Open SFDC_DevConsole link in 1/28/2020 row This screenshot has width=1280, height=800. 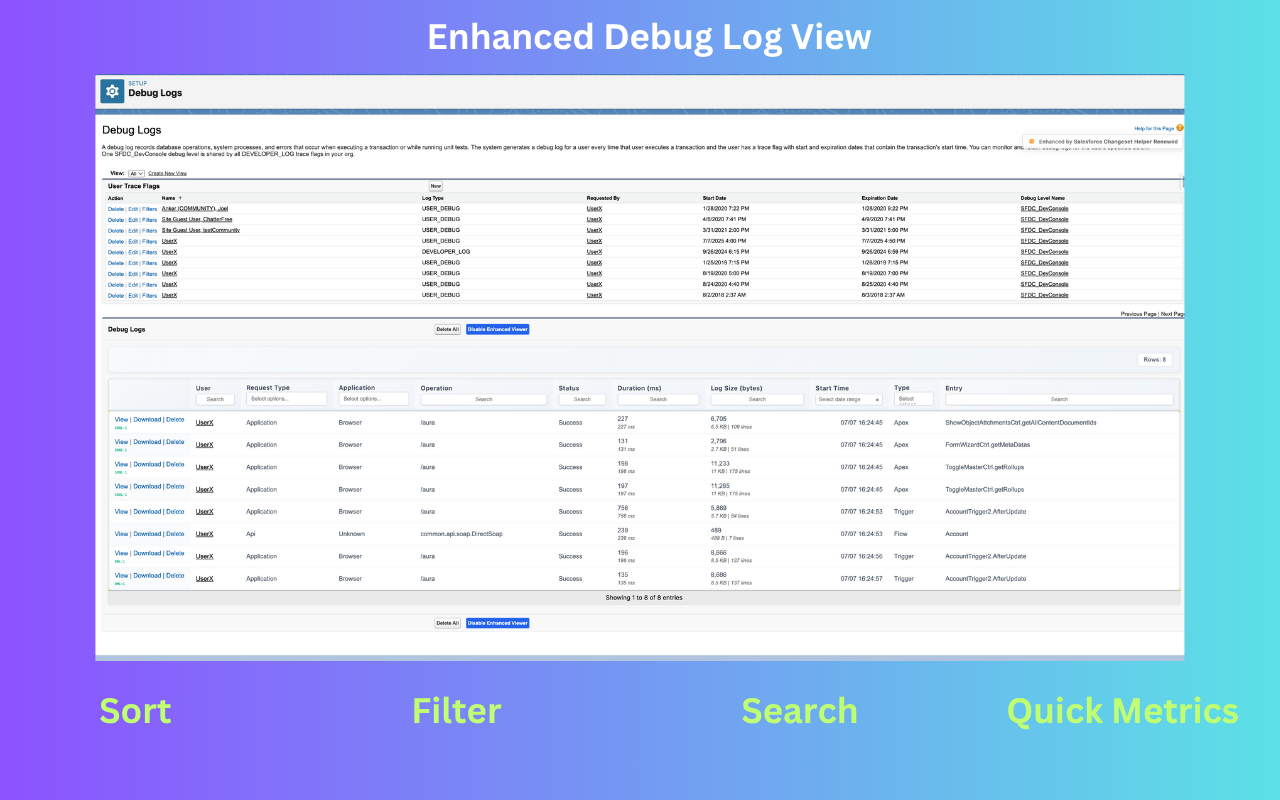(x=1044, y=208)
